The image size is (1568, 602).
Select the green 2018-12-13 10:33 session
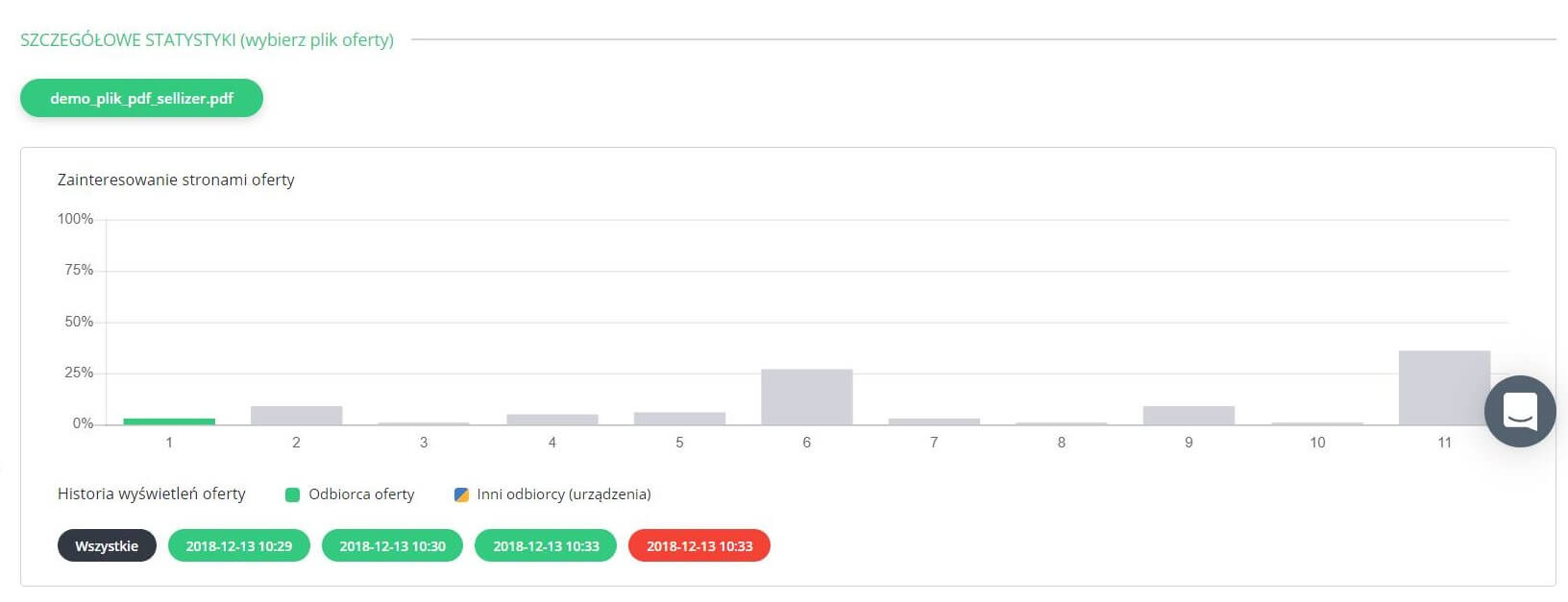[546, 545]
